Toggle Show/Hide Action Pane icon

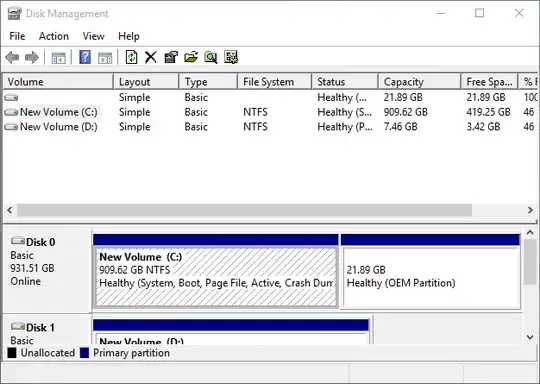pos(105,58)
